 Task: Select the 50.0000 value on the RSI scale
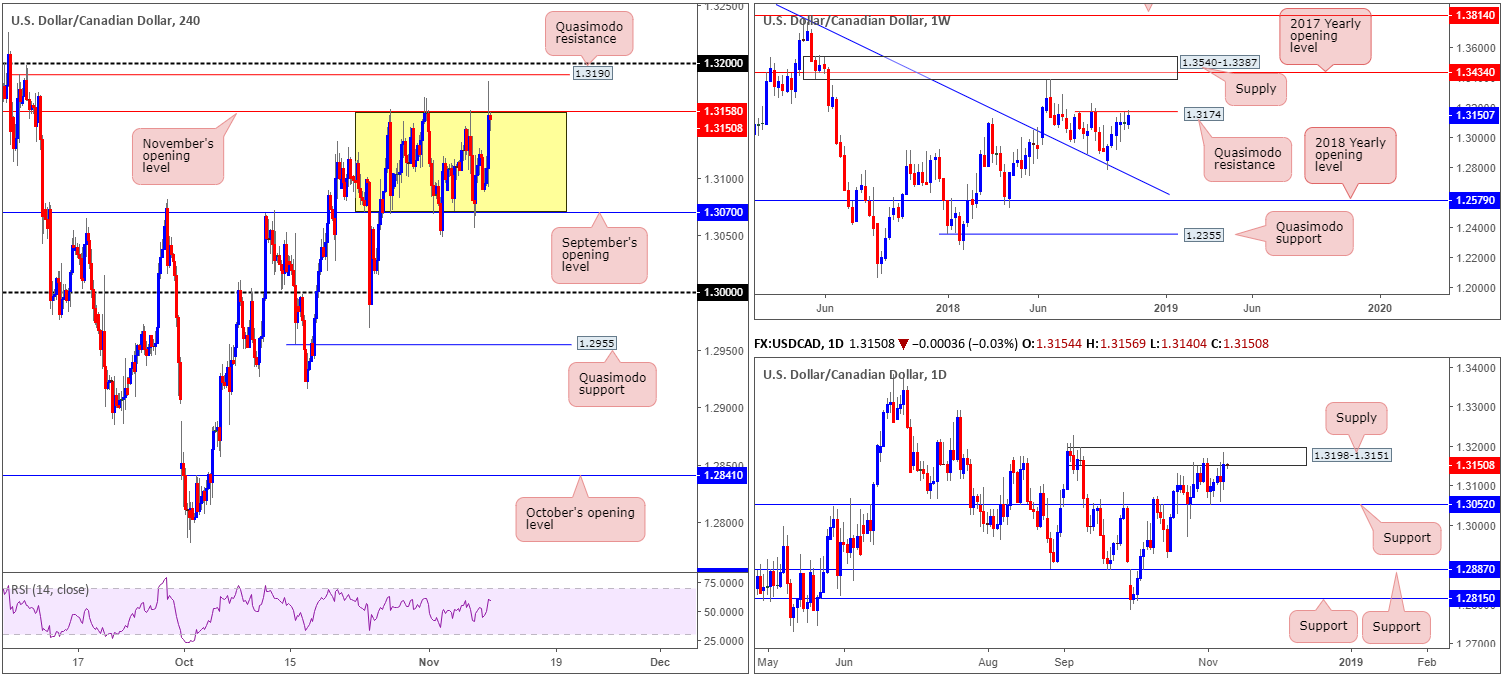(x=726, y=612)
